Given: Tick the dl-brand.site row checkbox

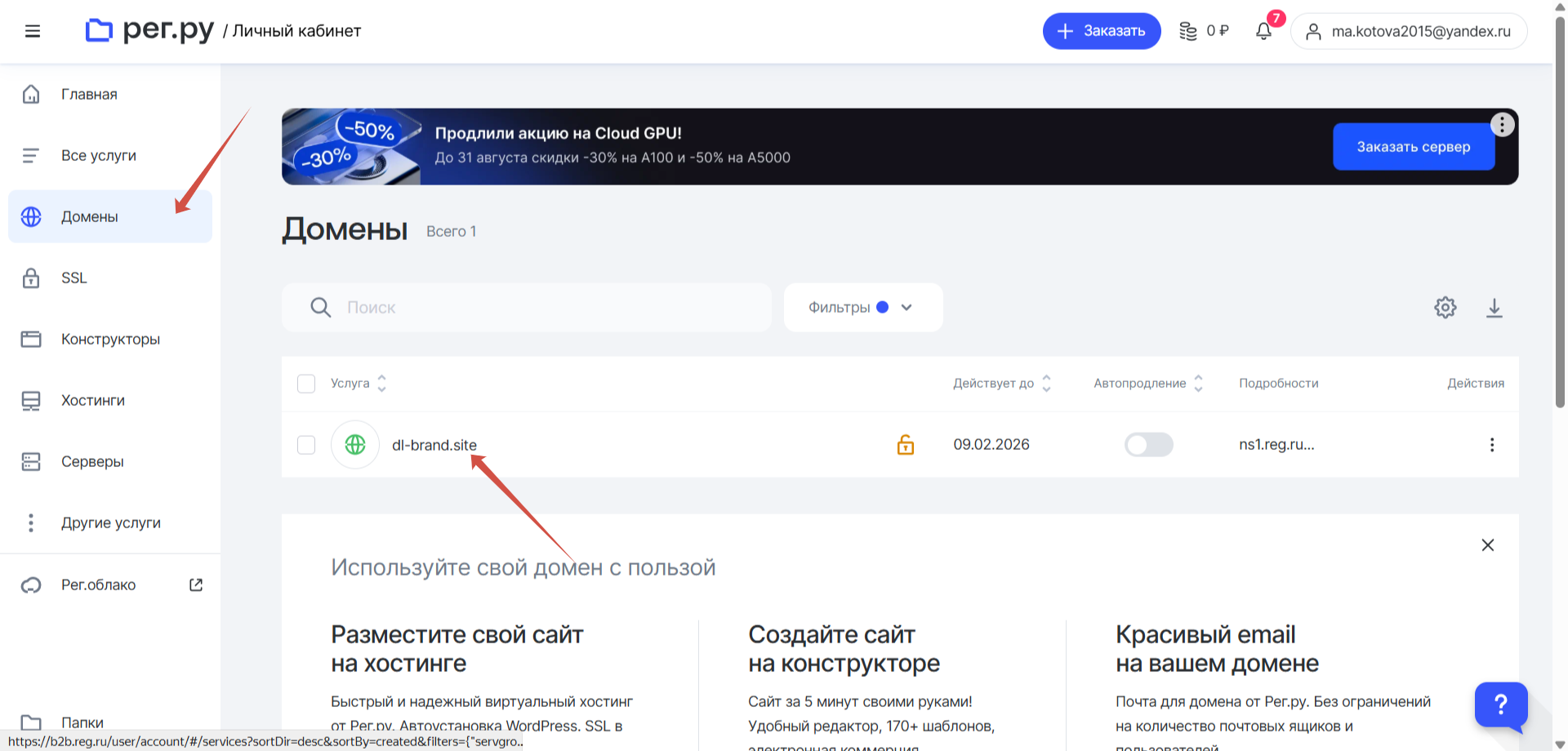Looking at the screenshot, I should 306,445.
